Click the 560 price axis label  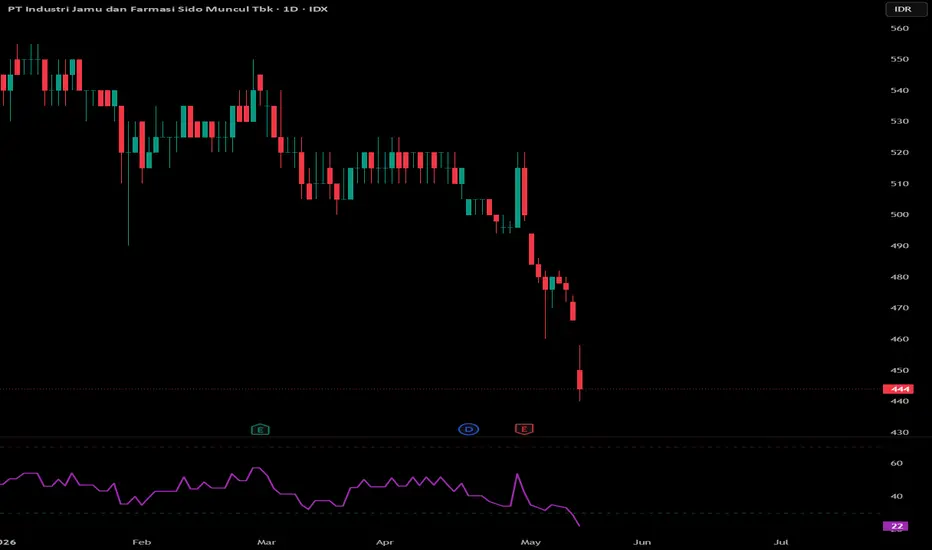coord(899,28)
